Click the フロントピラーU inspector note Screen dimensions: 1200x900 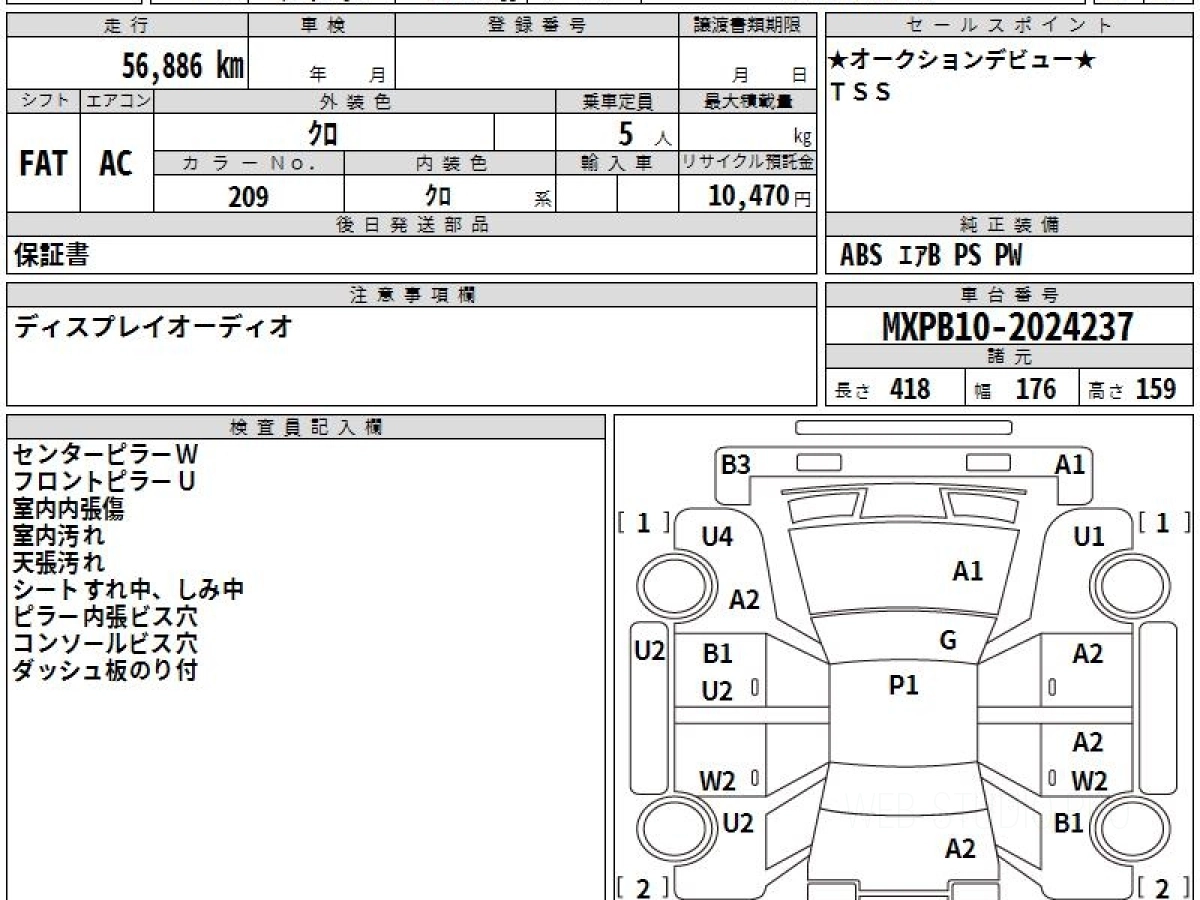(104, 482)
